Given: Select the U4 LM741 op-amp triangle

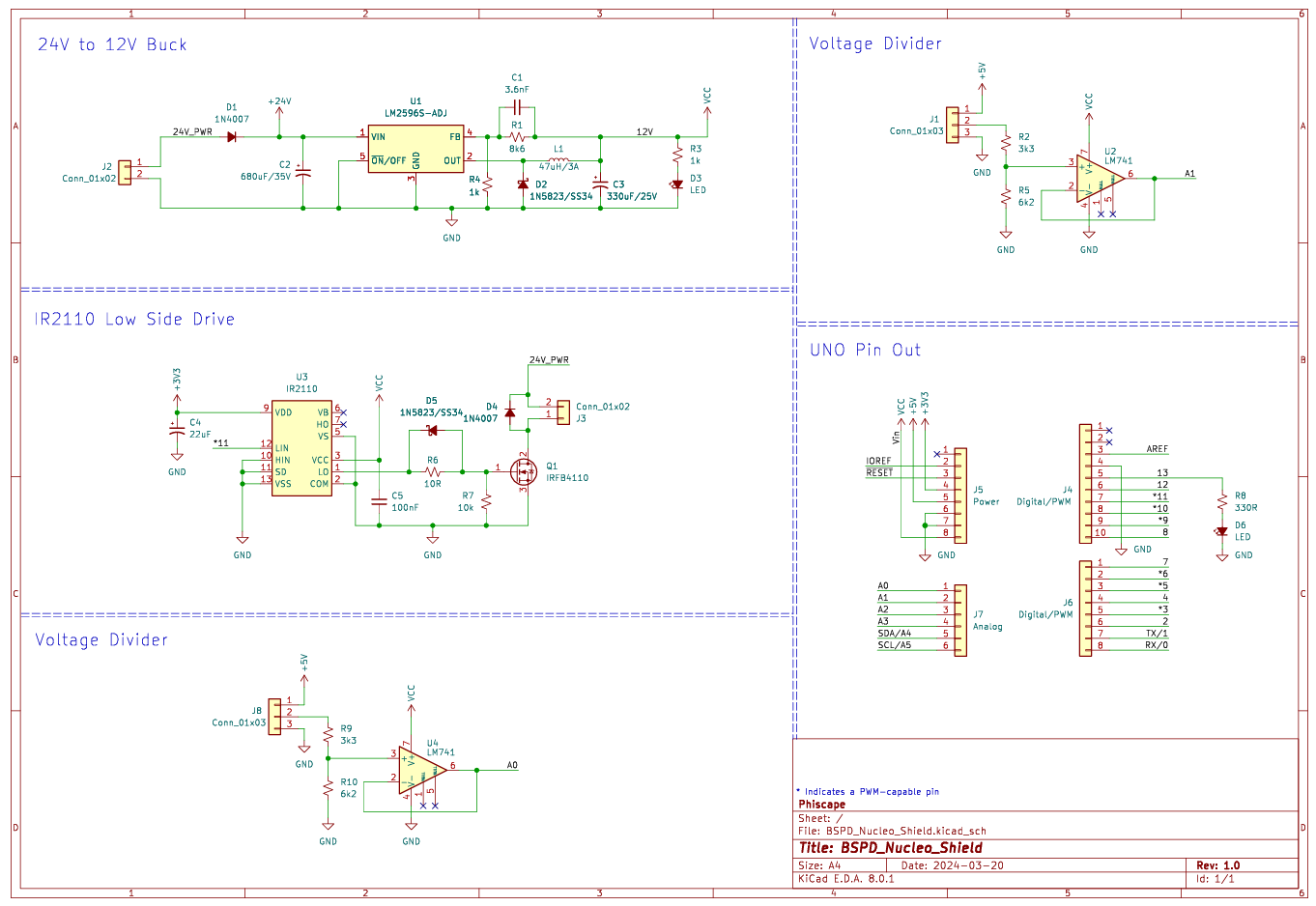Looking at the screenshot, I should 423,771.
